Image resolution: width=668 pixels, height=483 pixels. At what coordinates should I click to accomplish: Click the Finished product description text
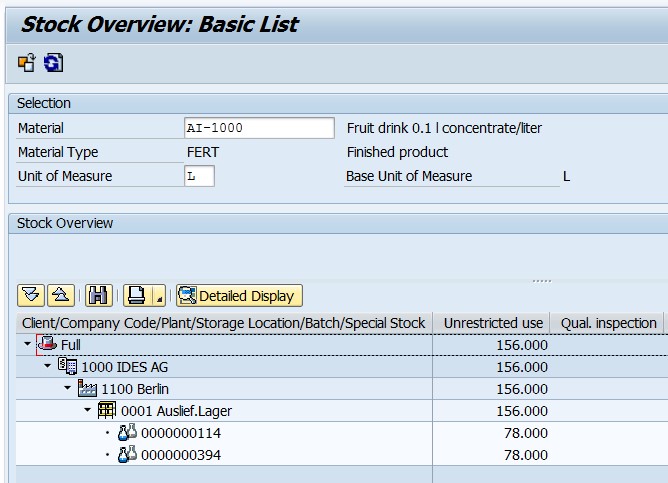click(x=397, y=152)
